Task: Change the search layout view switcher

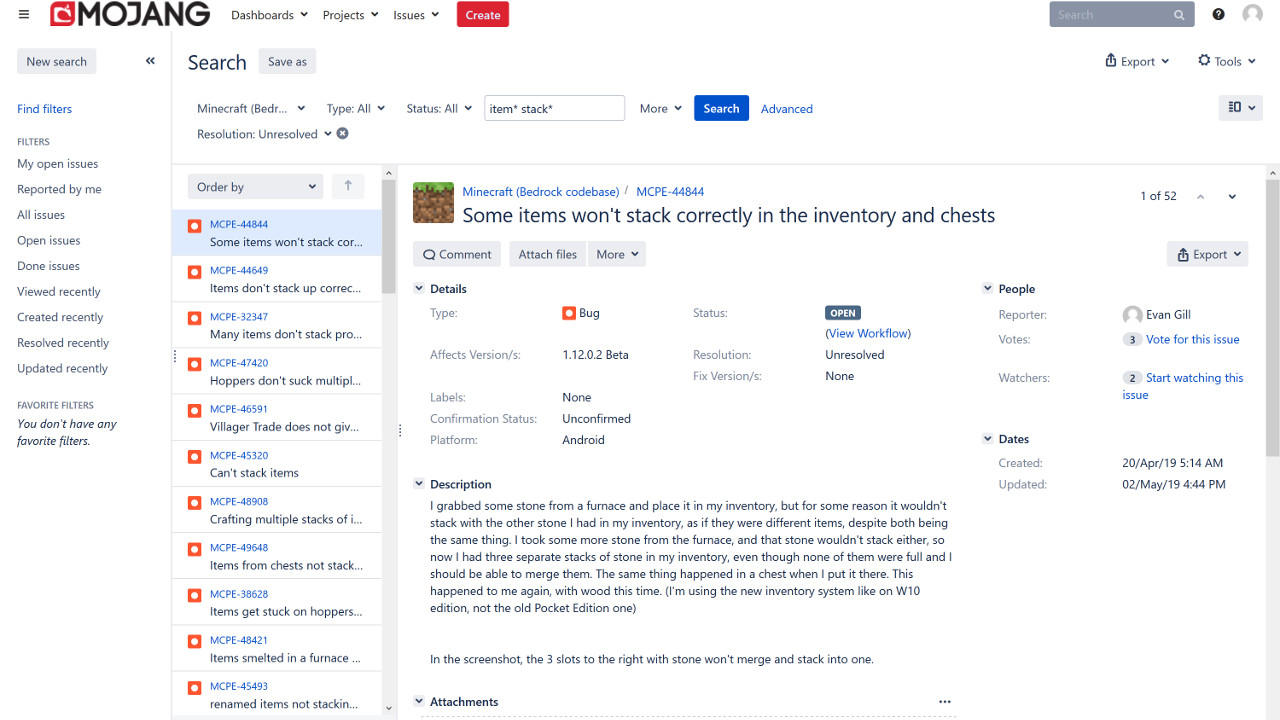Action: click(x=1240, y=108)
